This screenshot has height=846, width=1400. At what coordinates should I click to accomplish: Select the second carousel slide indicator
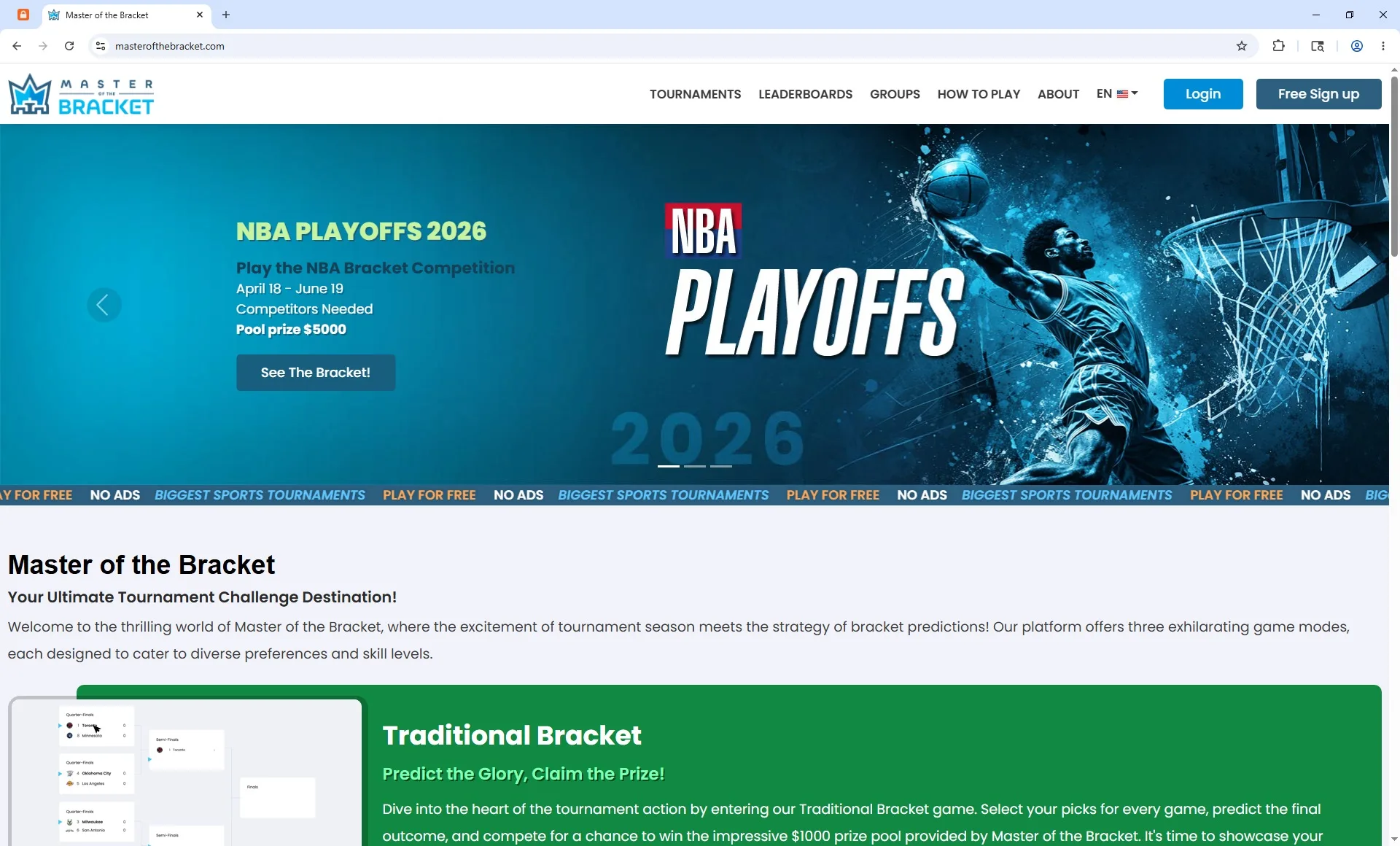coord(695,466)
